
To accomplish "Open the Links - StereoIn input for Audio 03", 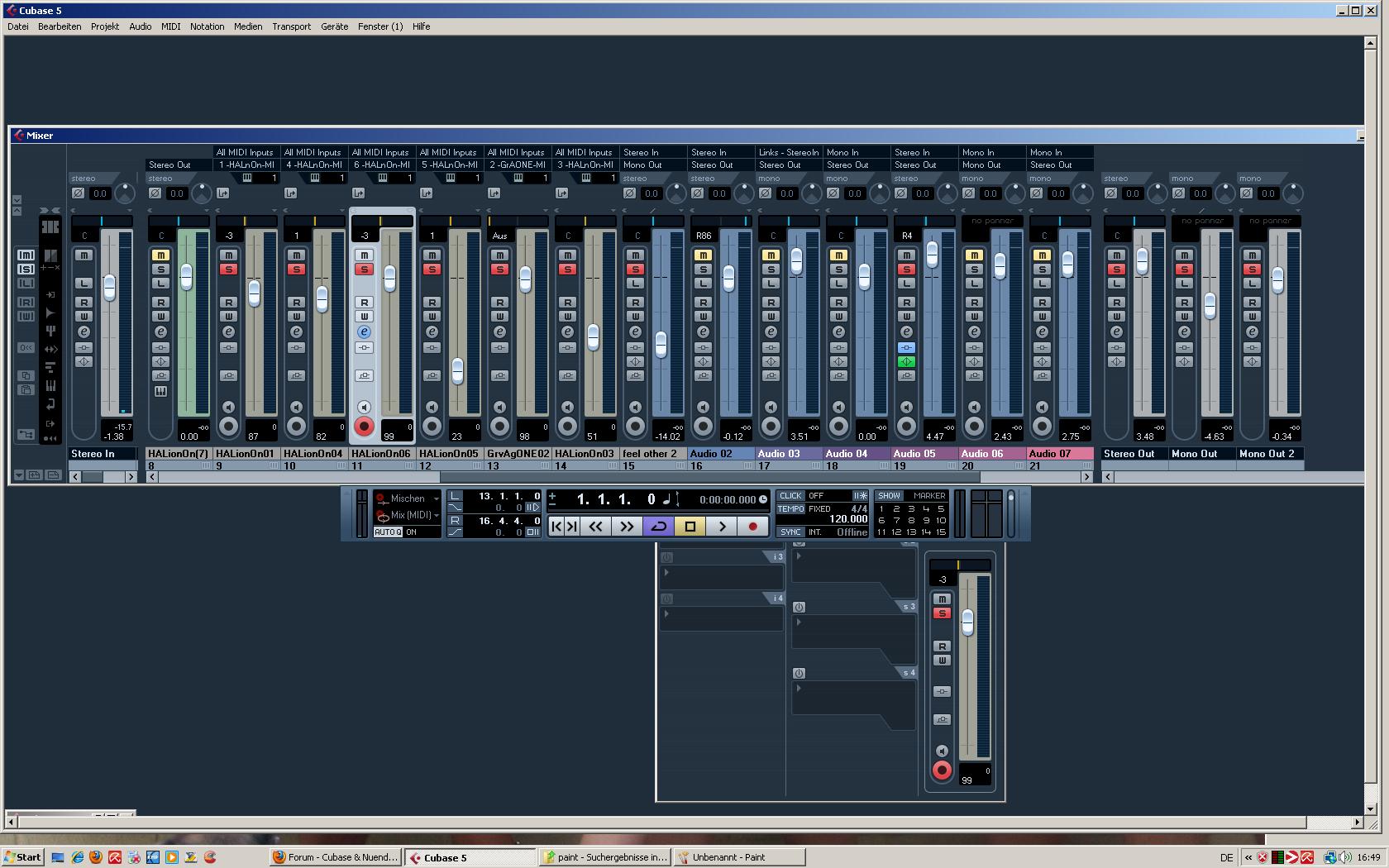I will (x=789, y=153).
